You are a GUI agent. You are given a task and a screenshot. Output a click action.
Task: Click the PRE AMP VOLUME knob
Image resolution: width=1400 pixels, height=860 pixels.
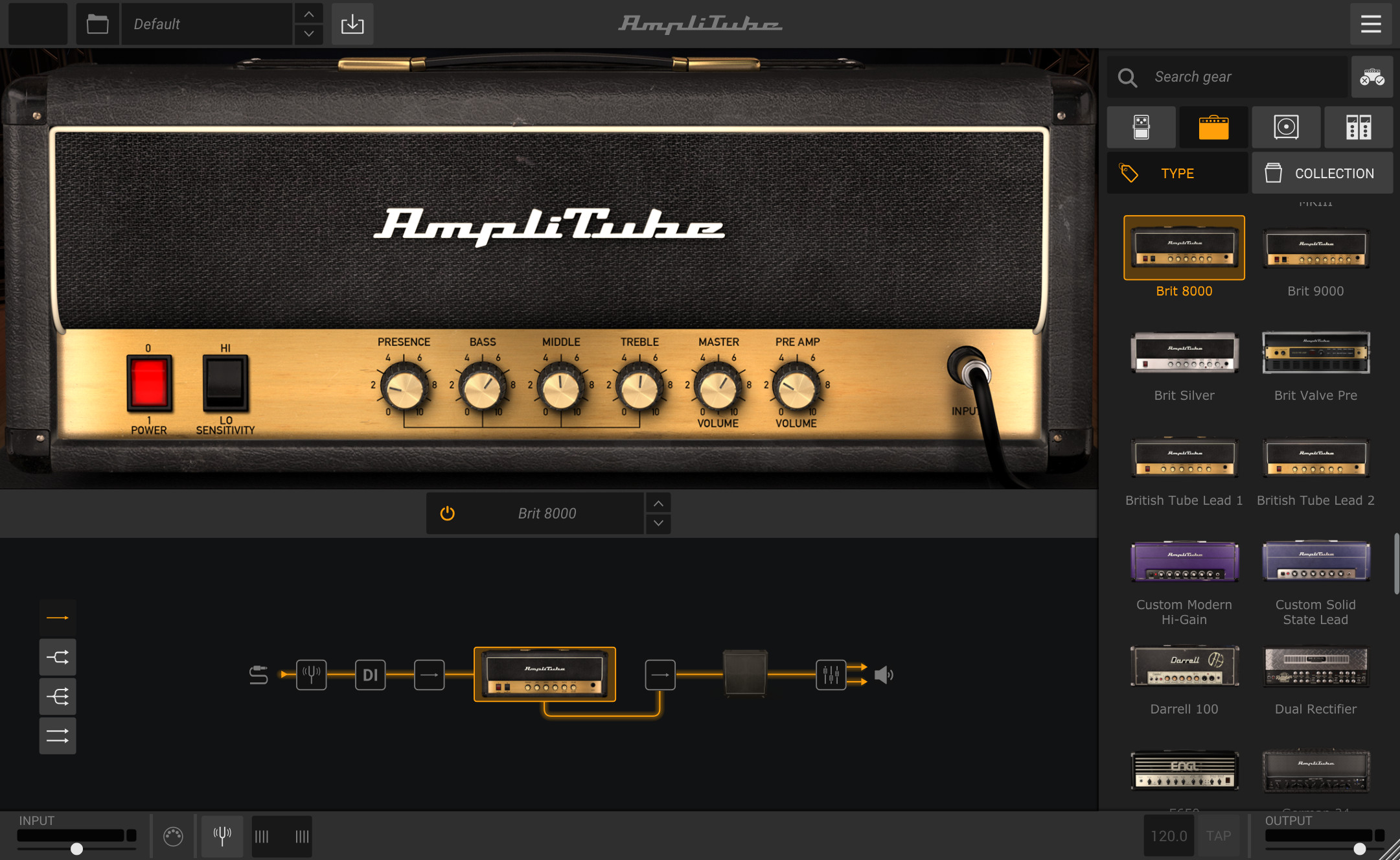tap(796, 388)
